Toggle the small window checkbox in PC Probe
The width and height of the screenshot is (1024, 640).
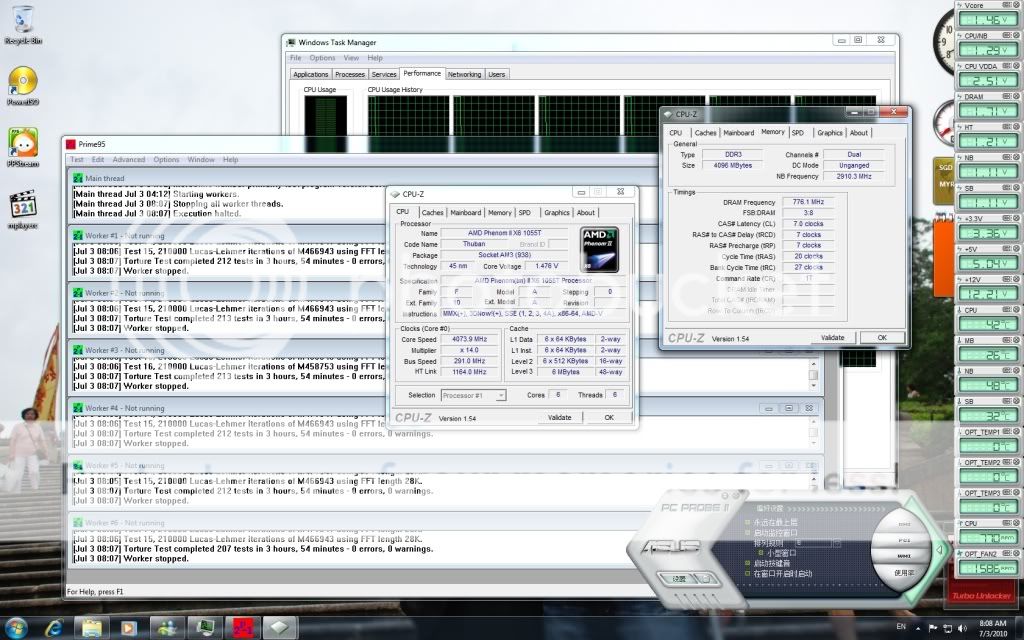761,552
